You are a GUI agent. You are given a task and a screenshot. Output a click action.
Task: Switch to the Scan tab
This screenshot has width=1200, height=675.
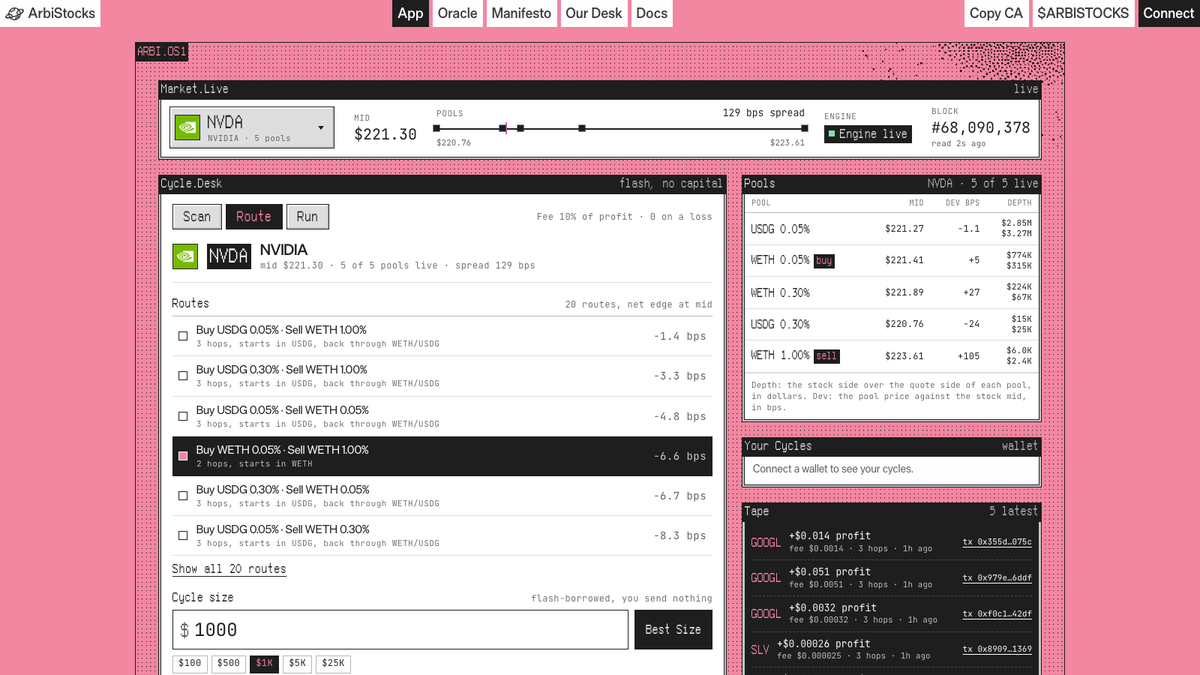tap(197, 216)
